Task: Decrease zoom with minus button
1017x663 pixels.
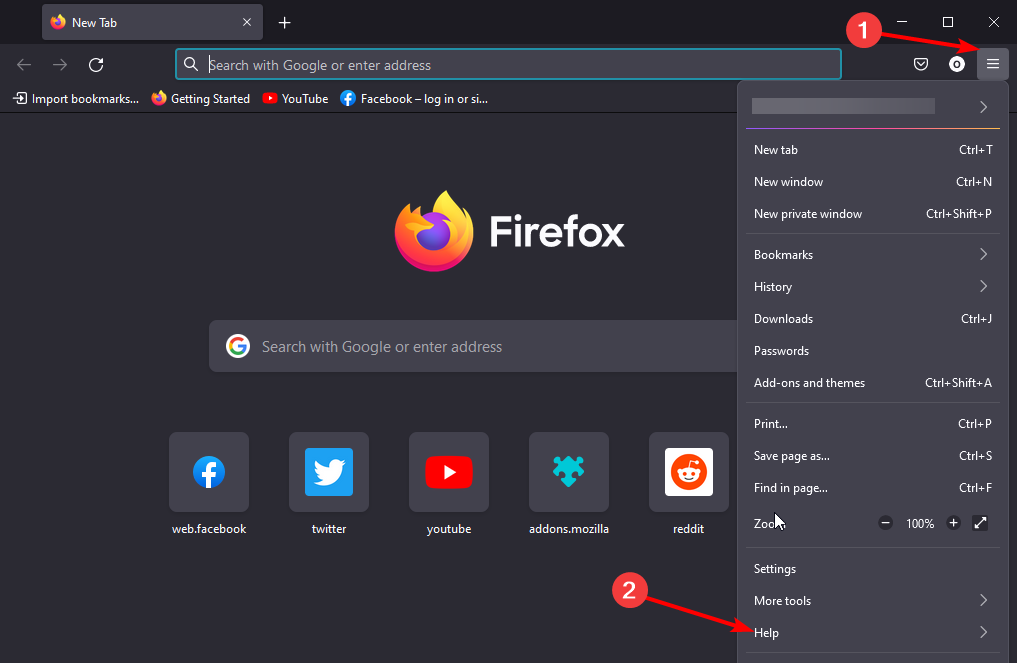Action: pos(885,523)
